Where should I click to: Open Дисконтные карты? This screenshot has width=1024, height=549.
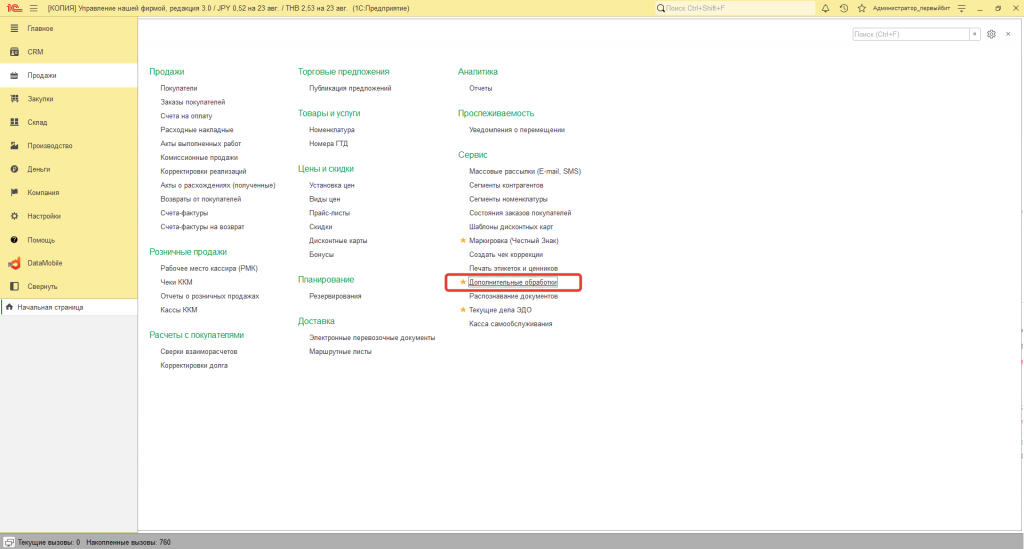click(338, 240)
